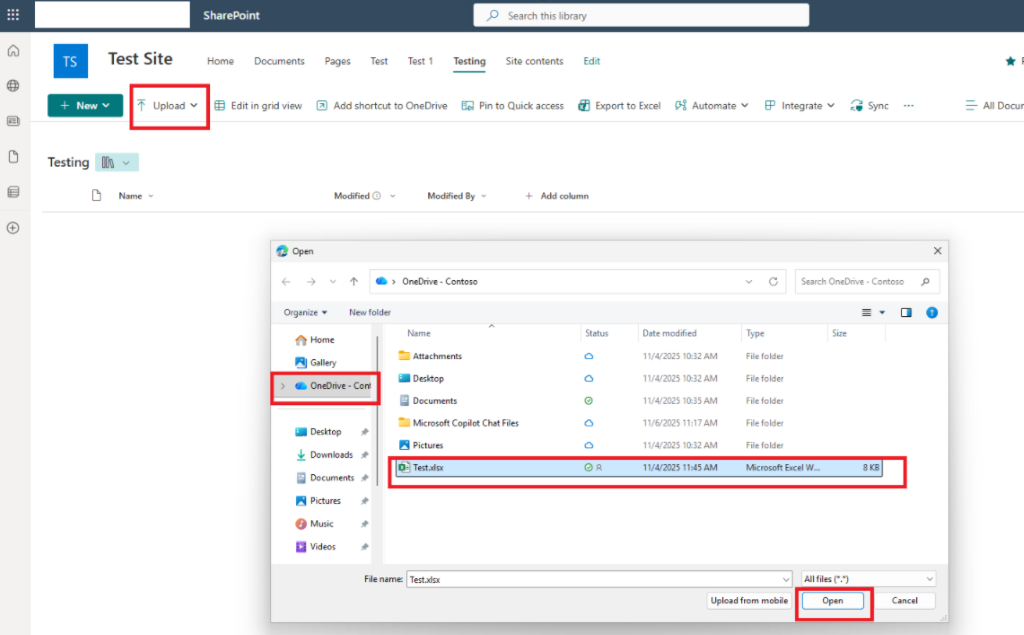Open the Upload dropdown menu
The image size is (1024, 635).
tap(168, 105)
